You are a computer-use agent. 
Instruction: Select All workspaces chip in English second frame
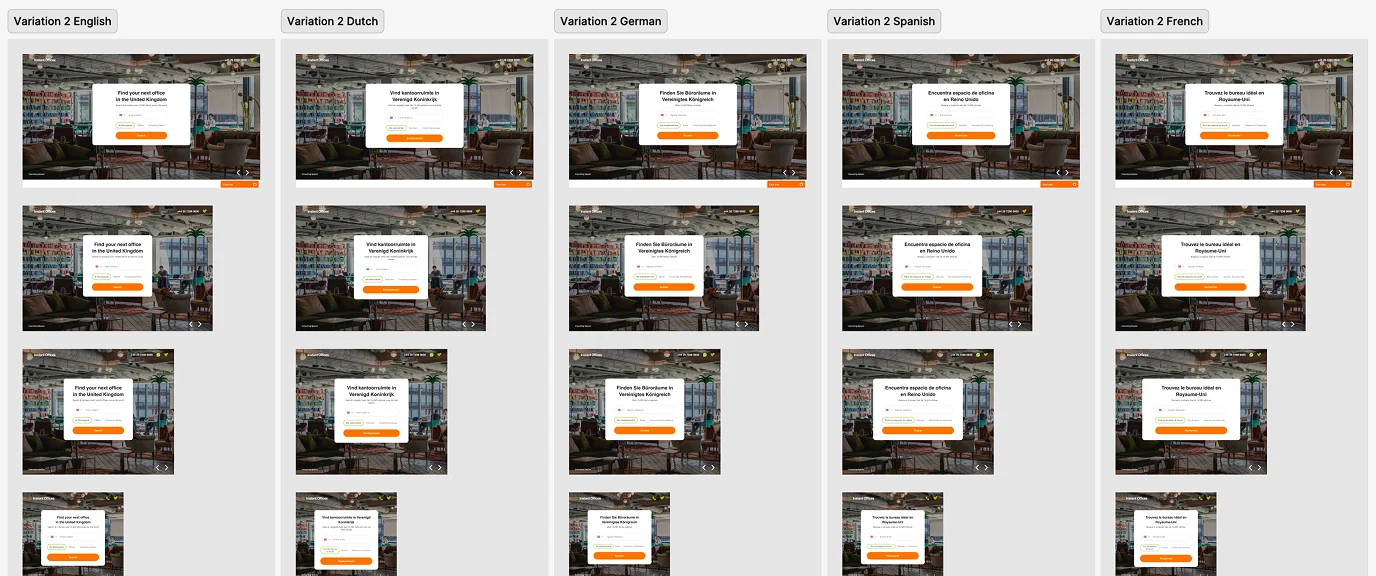click(101, 277)
